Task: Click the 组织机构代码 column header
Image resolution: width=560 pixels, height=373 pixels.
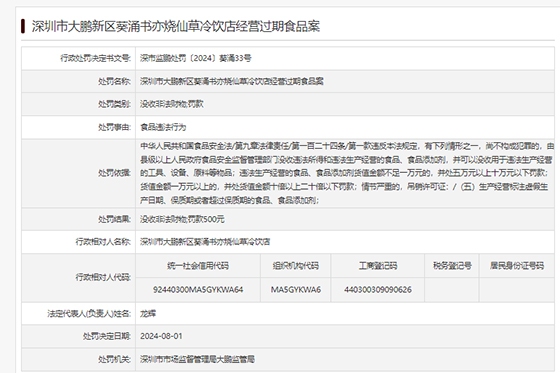Action: click(296, 266)
